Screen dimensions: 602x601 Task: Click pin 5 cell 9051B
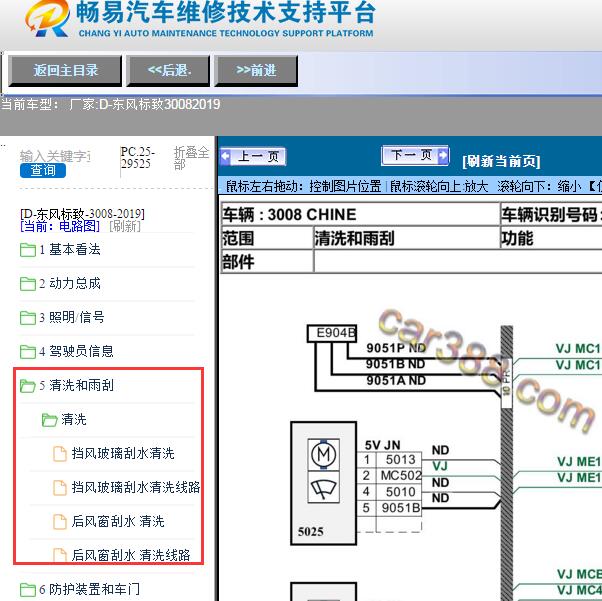tap(400, 508)
